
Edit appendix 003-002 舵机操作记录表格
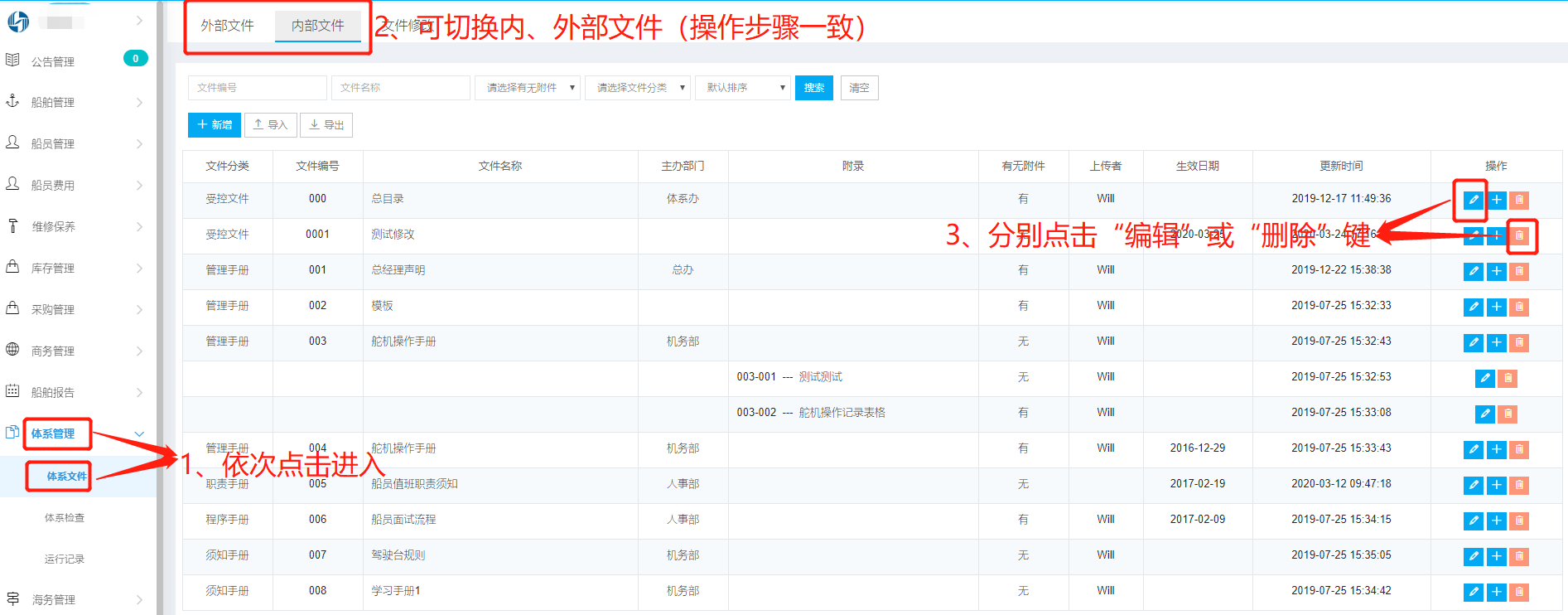coord(1484,414)
